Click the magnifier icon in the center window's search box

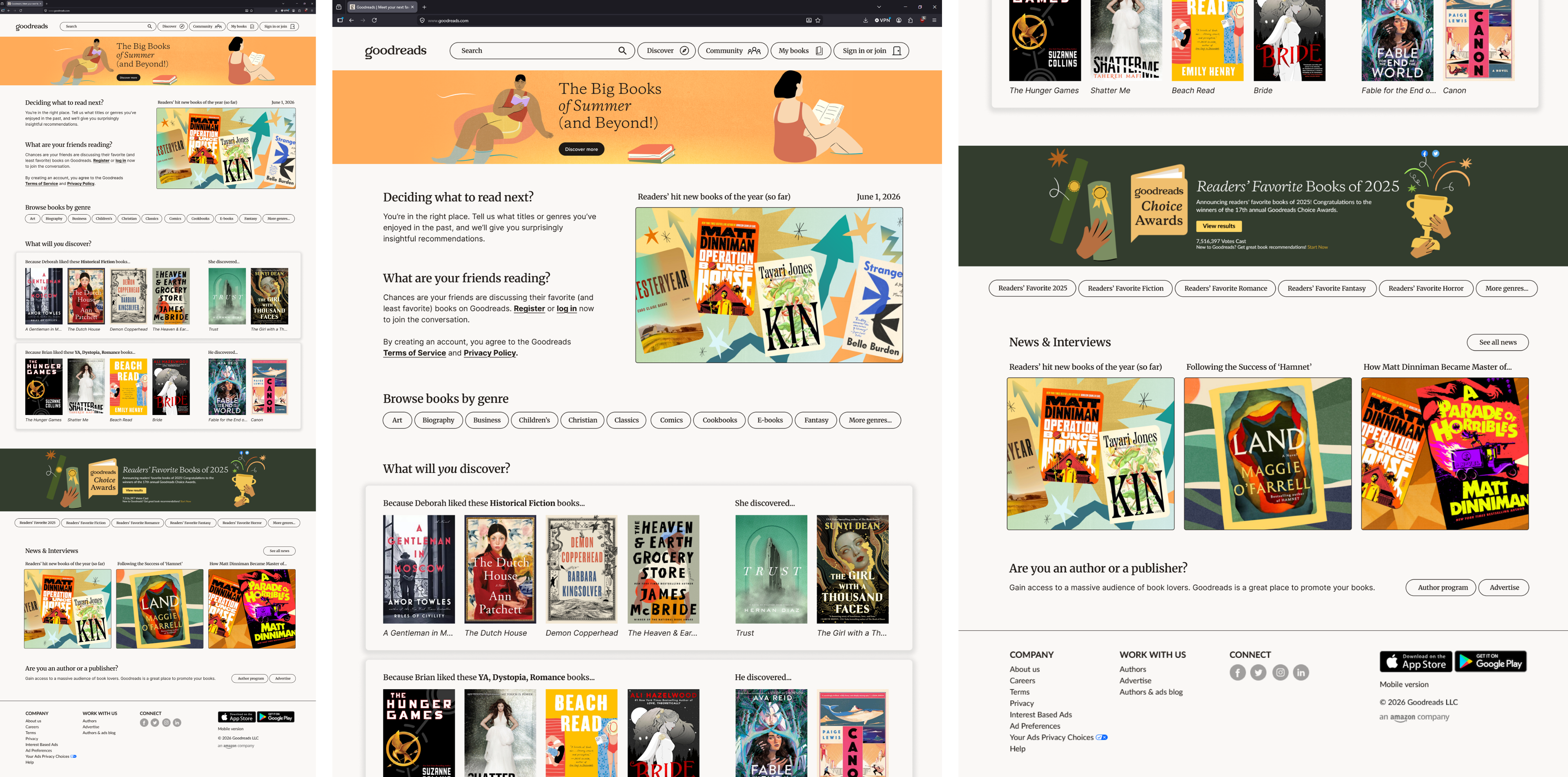click(x=622, y=51)
